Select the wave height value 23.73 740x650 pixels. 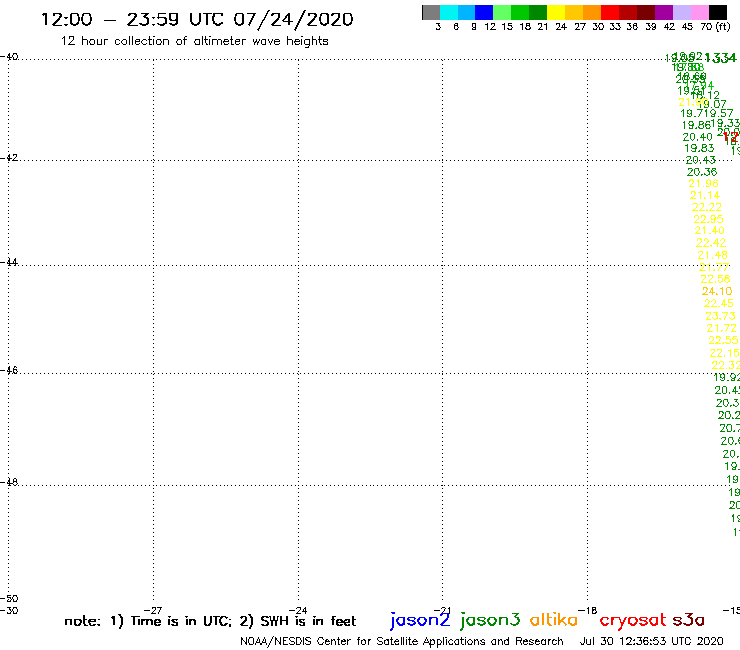[720, 316]
